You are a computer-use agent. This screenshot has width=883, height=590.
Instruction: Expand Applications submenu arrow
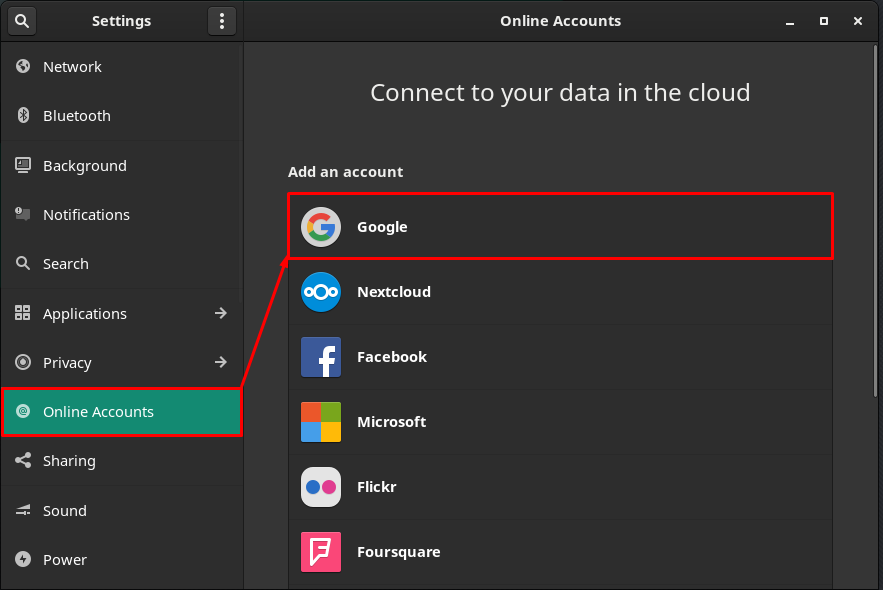221,313
